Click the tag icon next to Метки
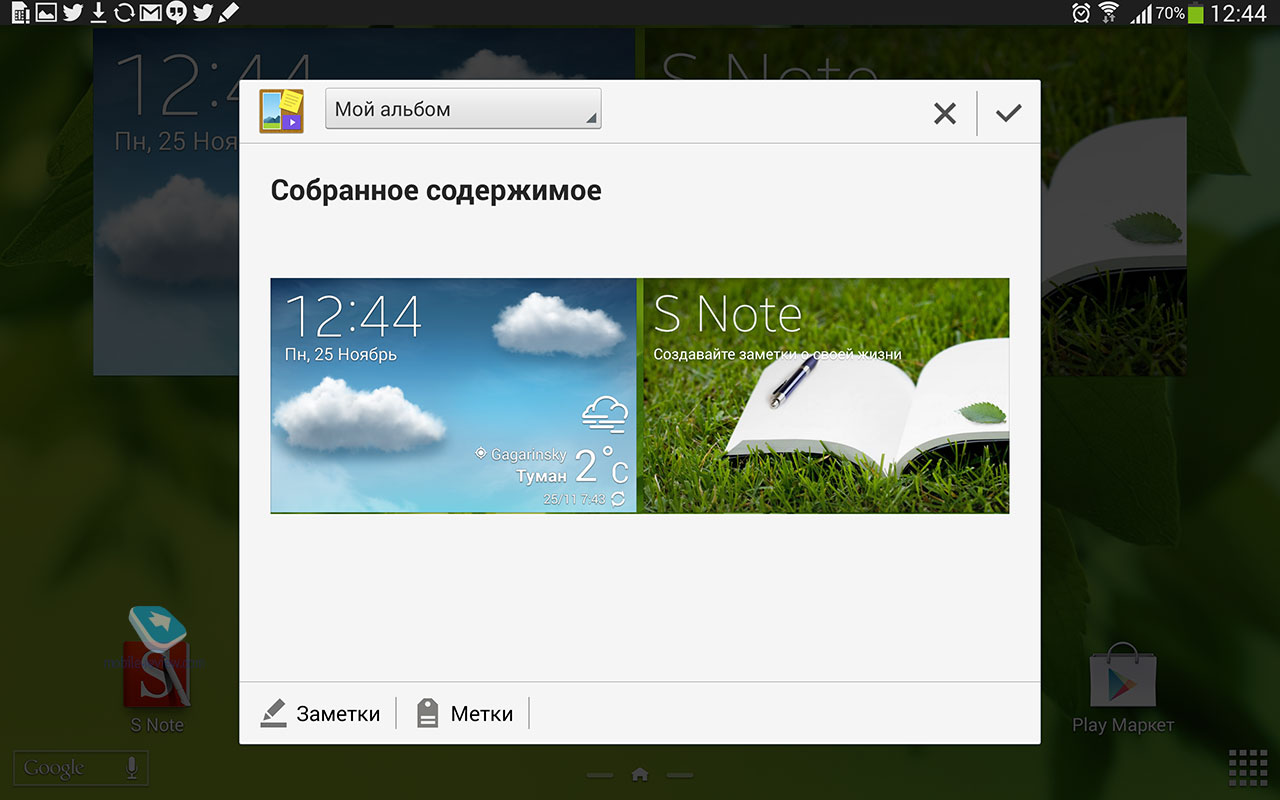Image resolution: width=1280 pixels, height=800 pixels. click(x=427, y=713)
